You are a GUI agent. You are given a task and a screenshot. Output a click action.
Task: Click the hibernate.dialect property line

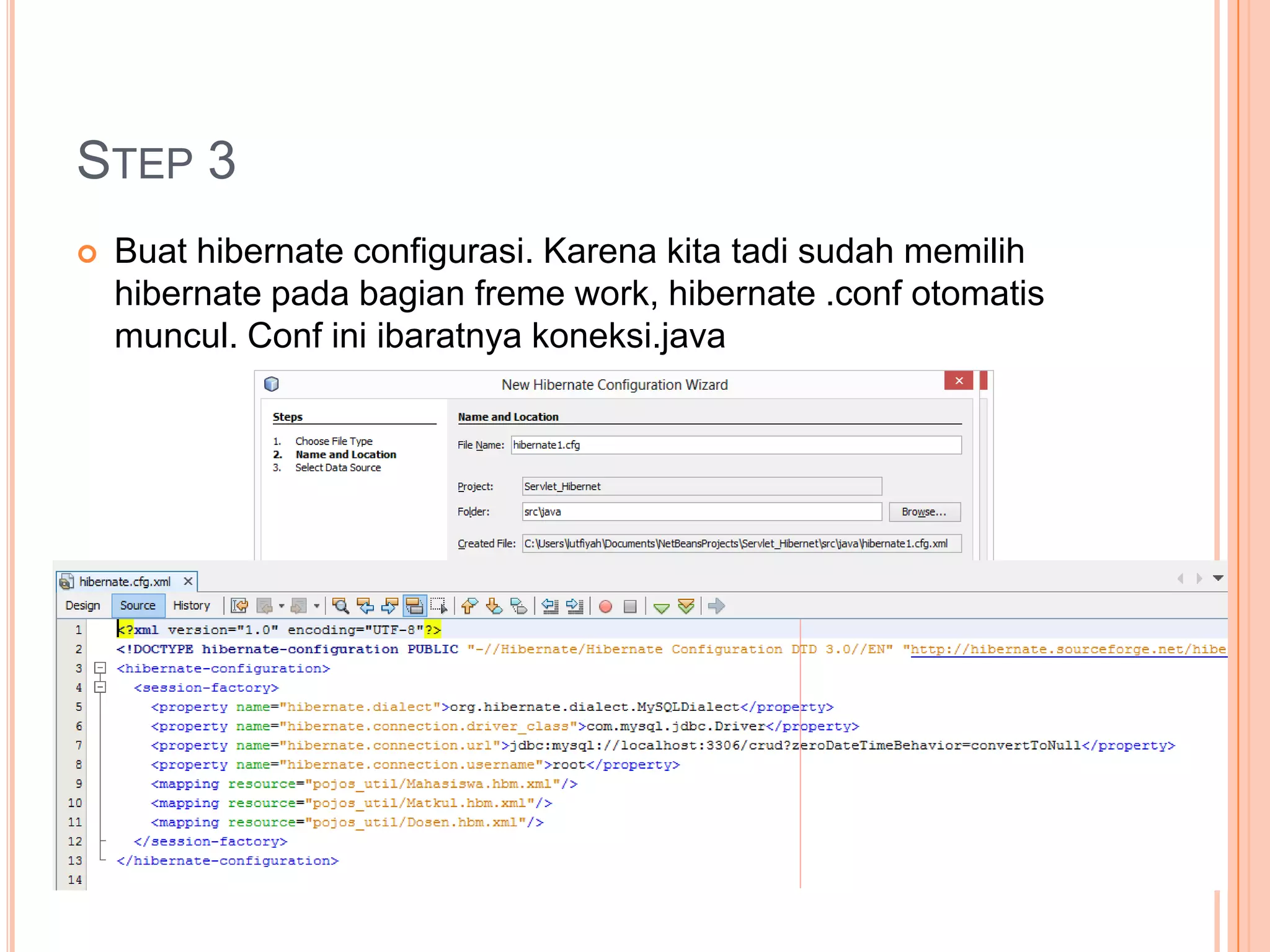click(492, 707)
